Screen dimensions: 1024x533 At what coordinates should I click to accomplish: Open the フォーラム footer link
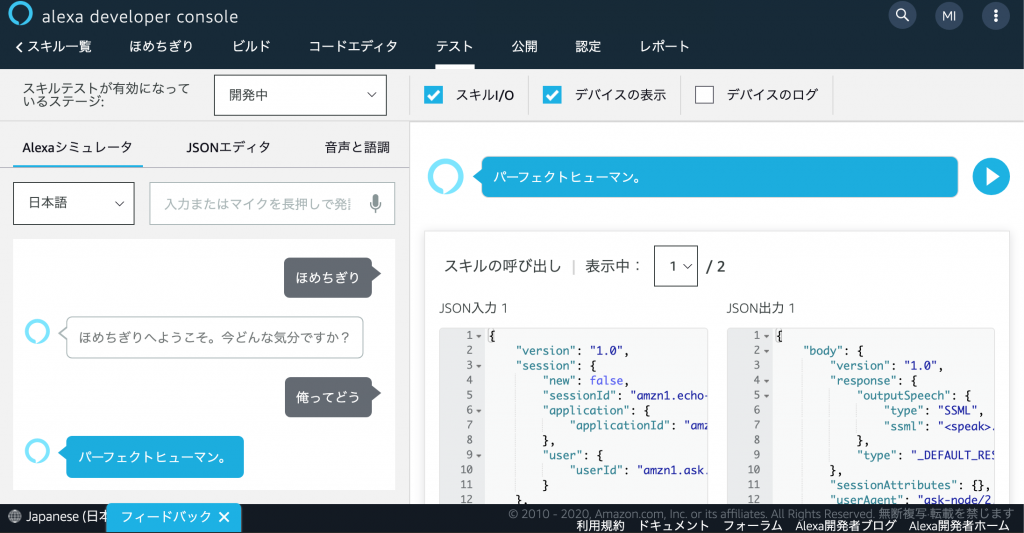click(x=752, y=526)
